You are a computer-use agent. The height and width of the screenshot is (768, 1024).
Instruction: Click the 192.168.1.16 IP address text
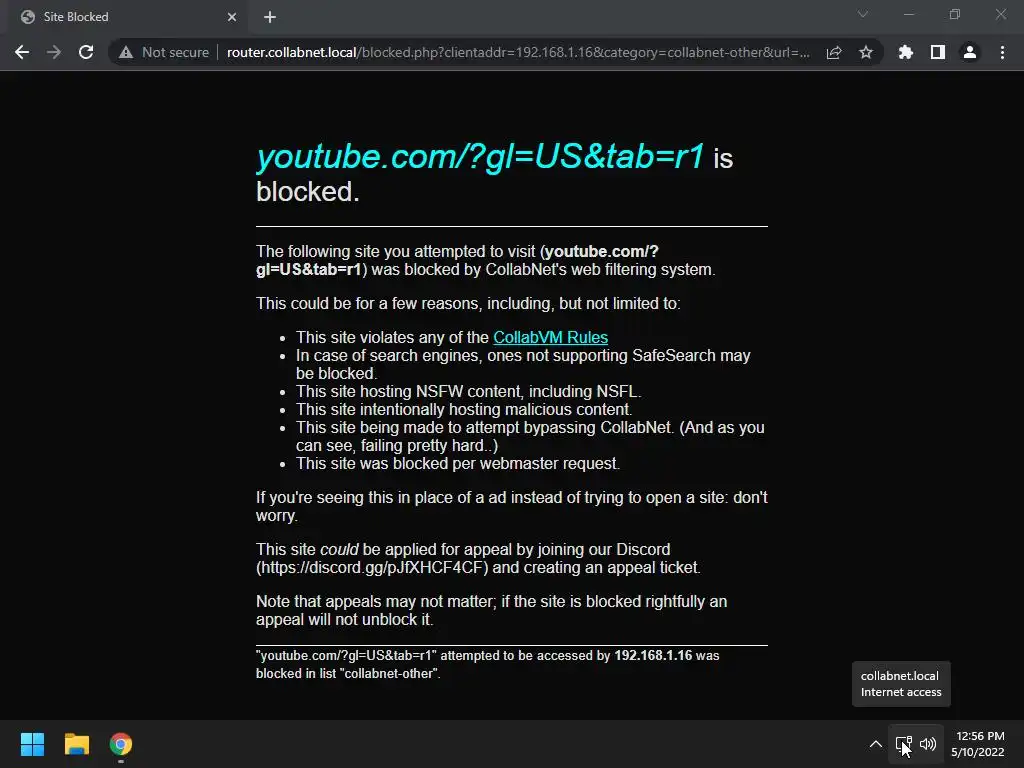(652, 655)
